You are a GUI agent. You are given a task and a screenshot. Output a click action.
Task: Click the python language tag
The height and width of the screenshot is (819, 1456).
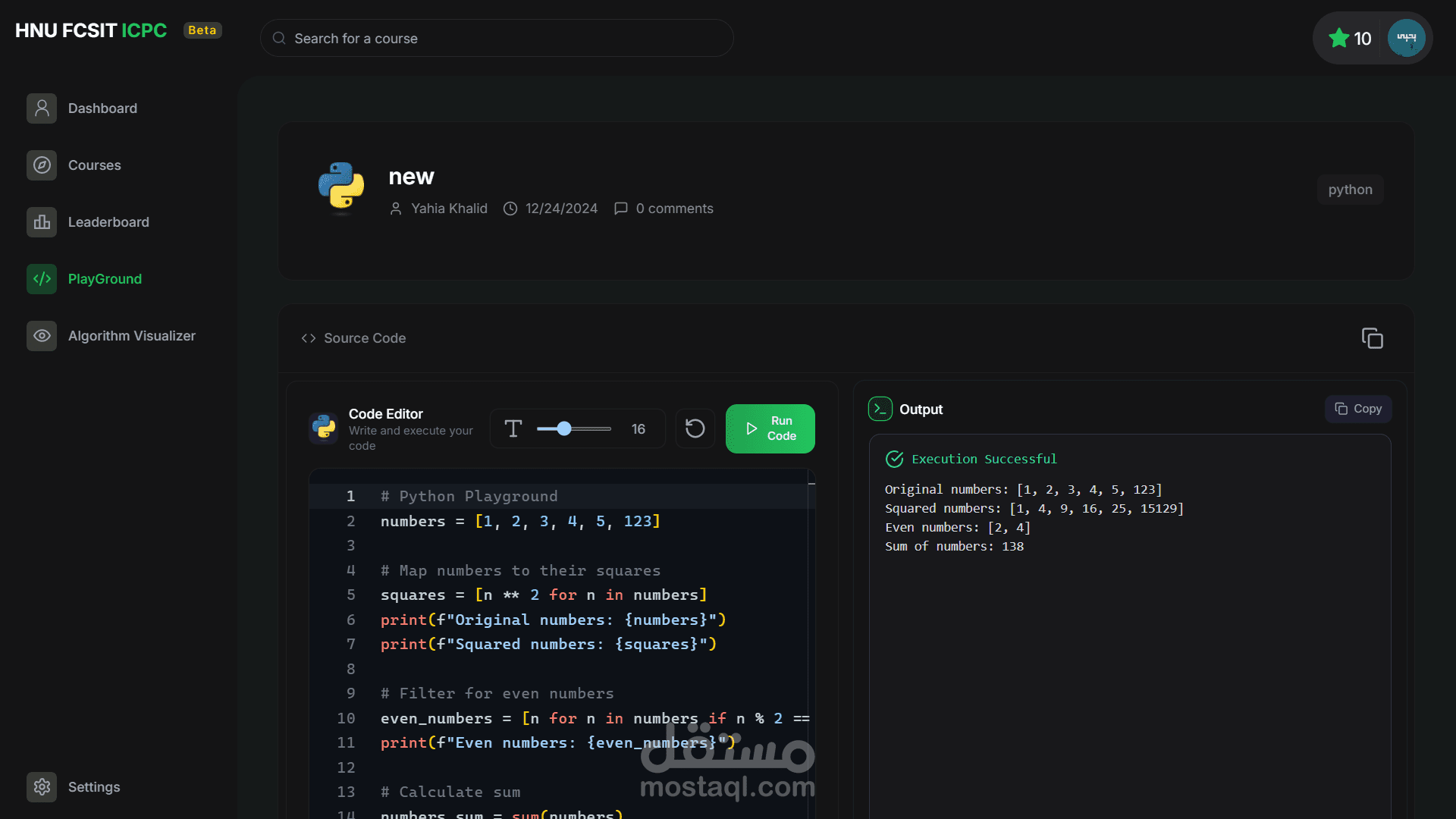(1350, 190)
